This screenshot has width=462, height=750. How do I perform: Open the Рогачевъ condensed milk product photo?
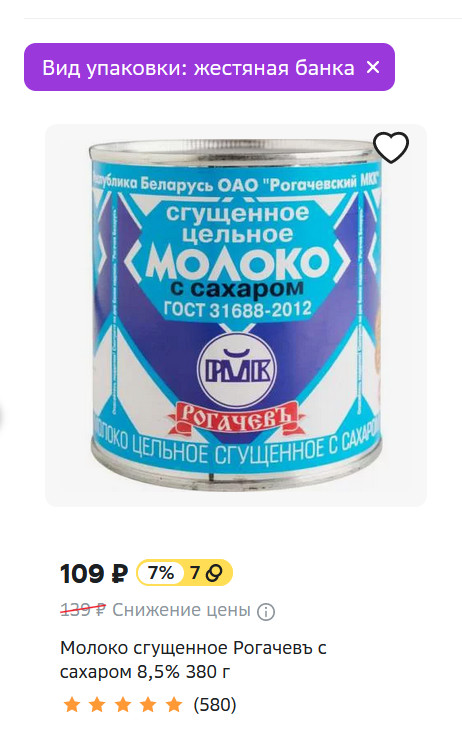coord(236,315)
